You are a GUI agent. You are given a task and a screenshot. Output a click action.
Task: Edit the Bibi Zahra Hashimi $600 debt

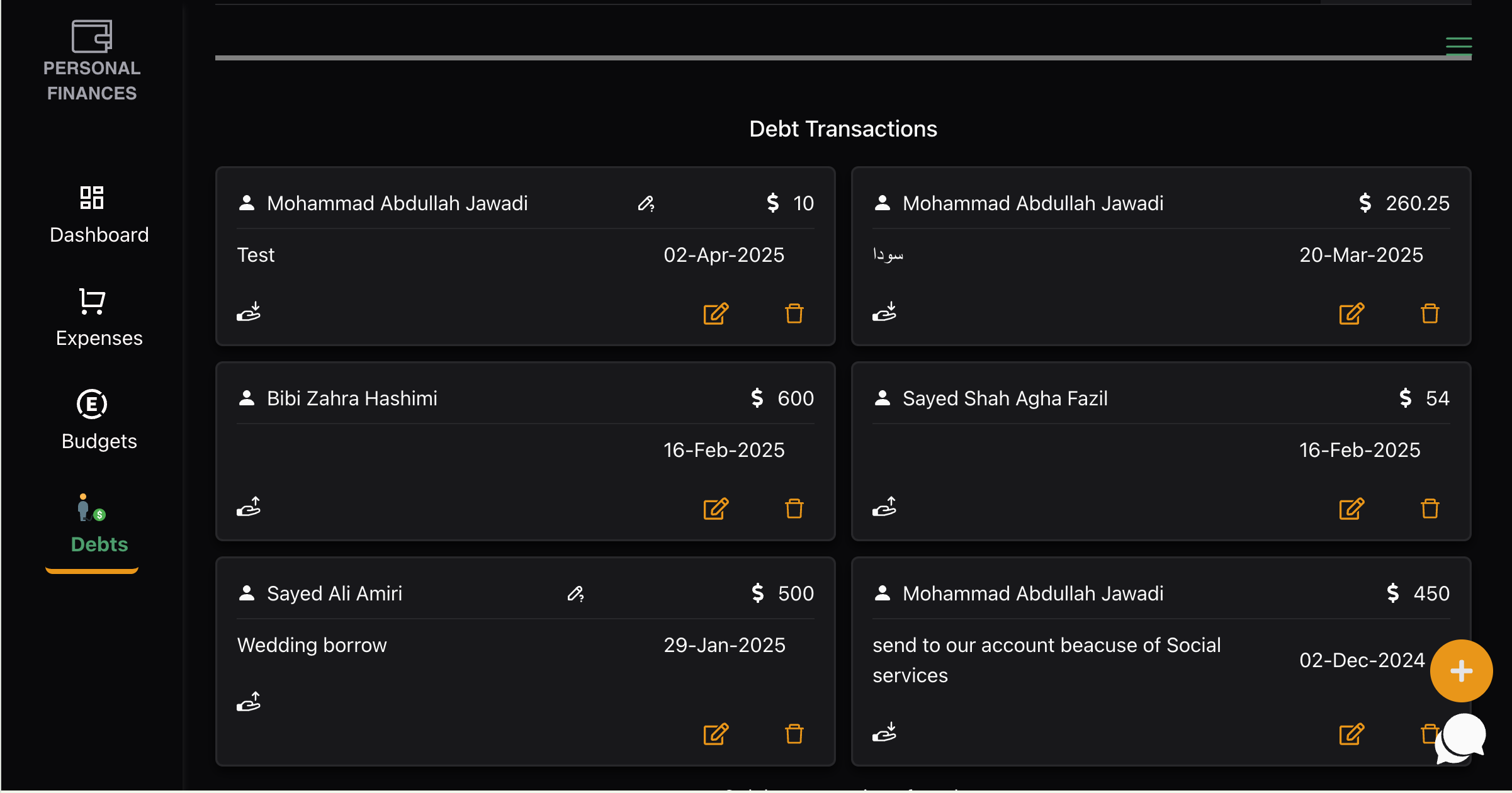coord(714,509)
